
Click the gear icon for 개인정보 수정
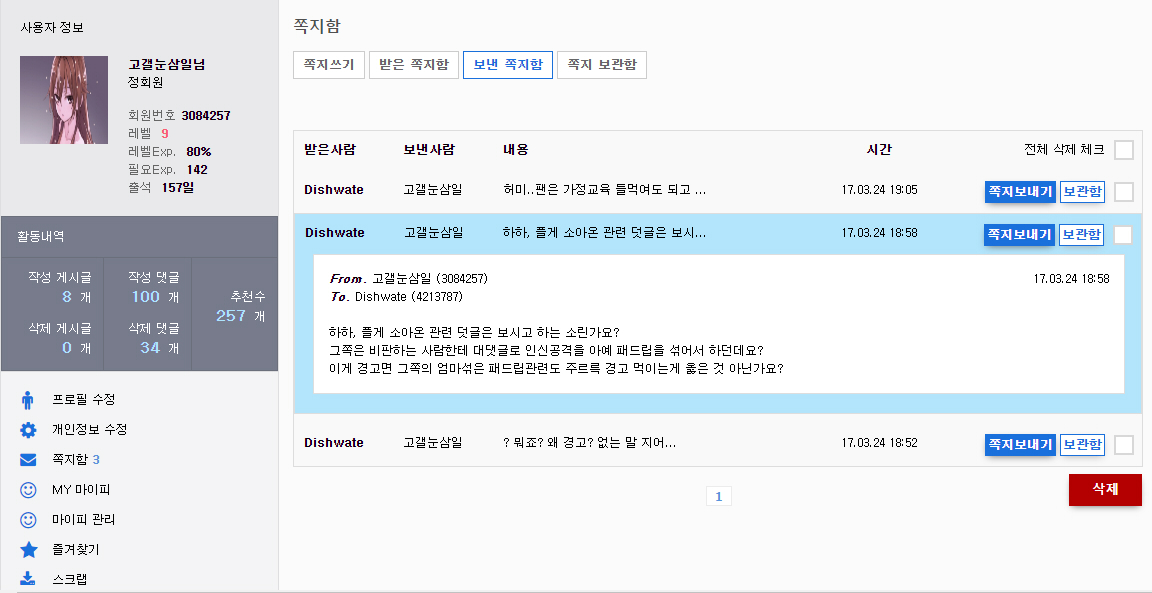pyautogui.click(x=28, y=430)
